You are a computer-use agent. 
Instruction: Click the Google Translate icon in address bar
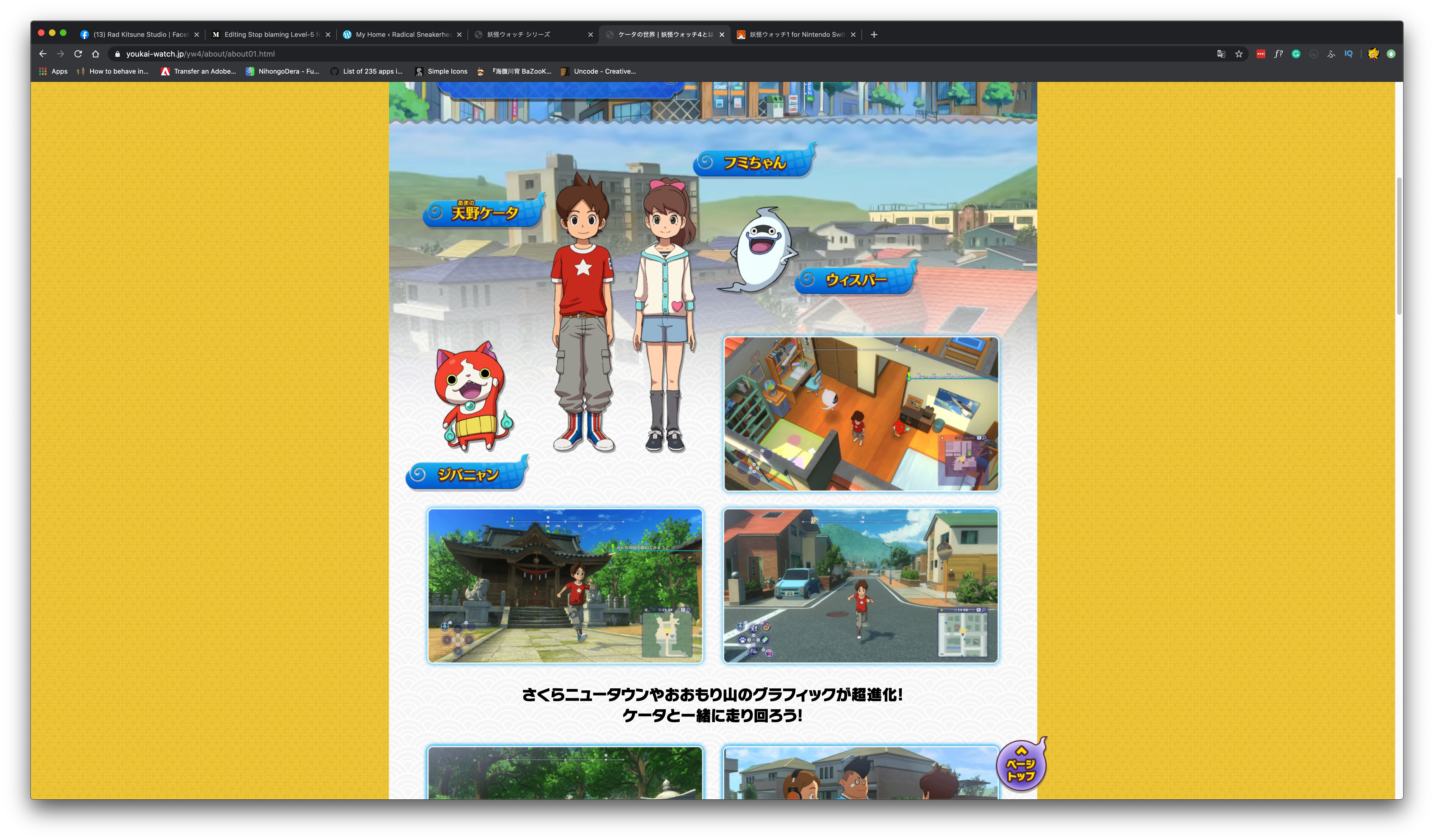[1221, 54]
